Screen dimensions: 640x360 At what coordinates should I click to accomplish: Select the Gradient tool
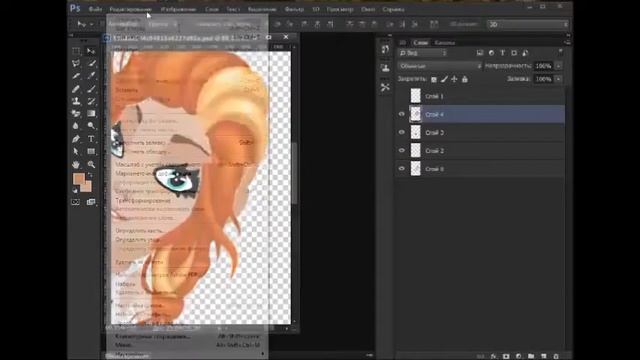pyautogui.click(x=91, y=113)
